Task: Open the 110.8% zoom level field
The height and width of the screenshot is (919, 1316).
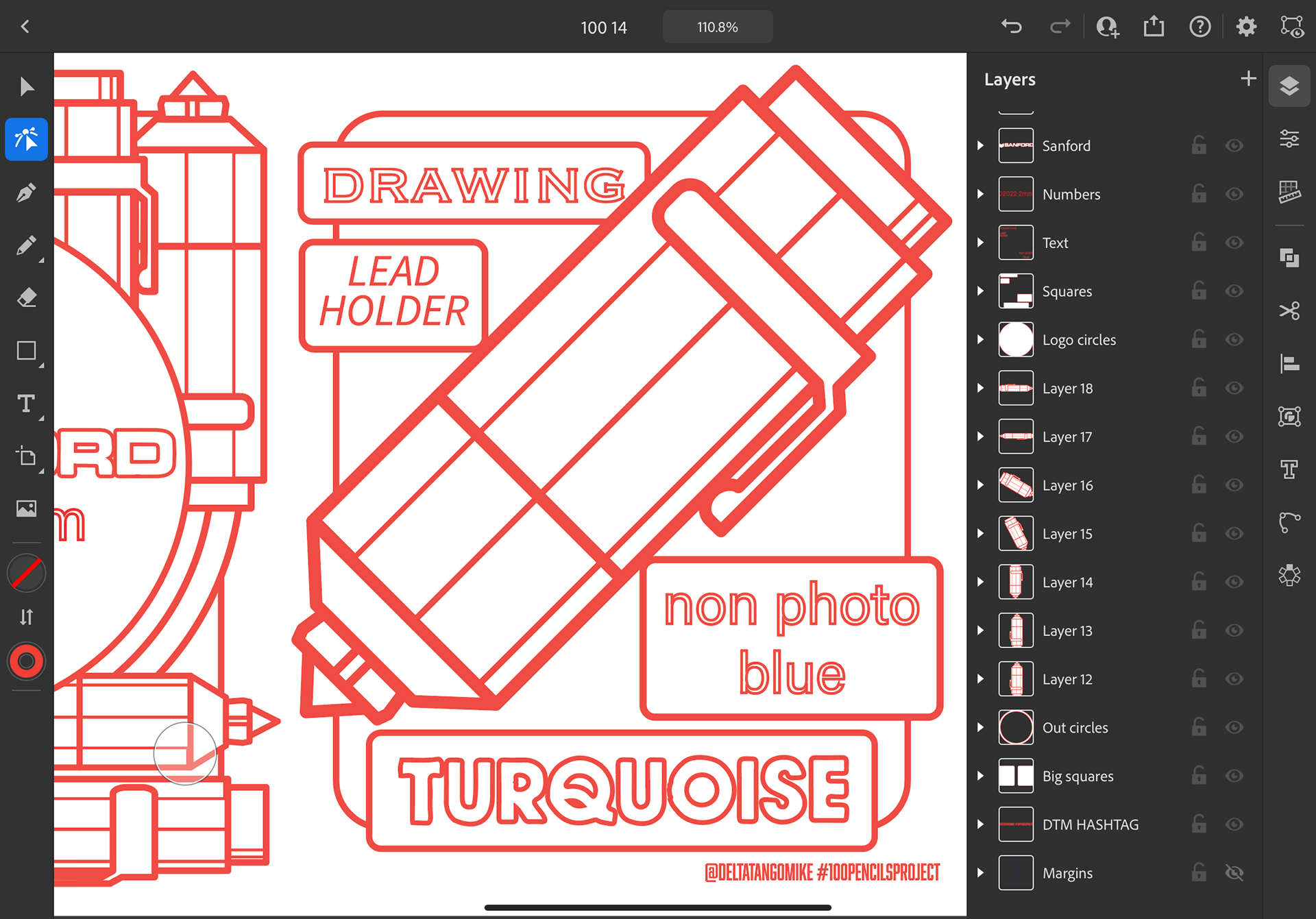Action: [x=718, y=27]
